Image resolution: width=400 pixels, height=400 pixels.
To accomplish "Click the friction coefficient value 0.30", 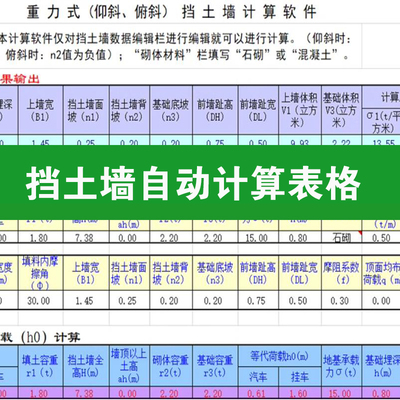I will (340, 301).
